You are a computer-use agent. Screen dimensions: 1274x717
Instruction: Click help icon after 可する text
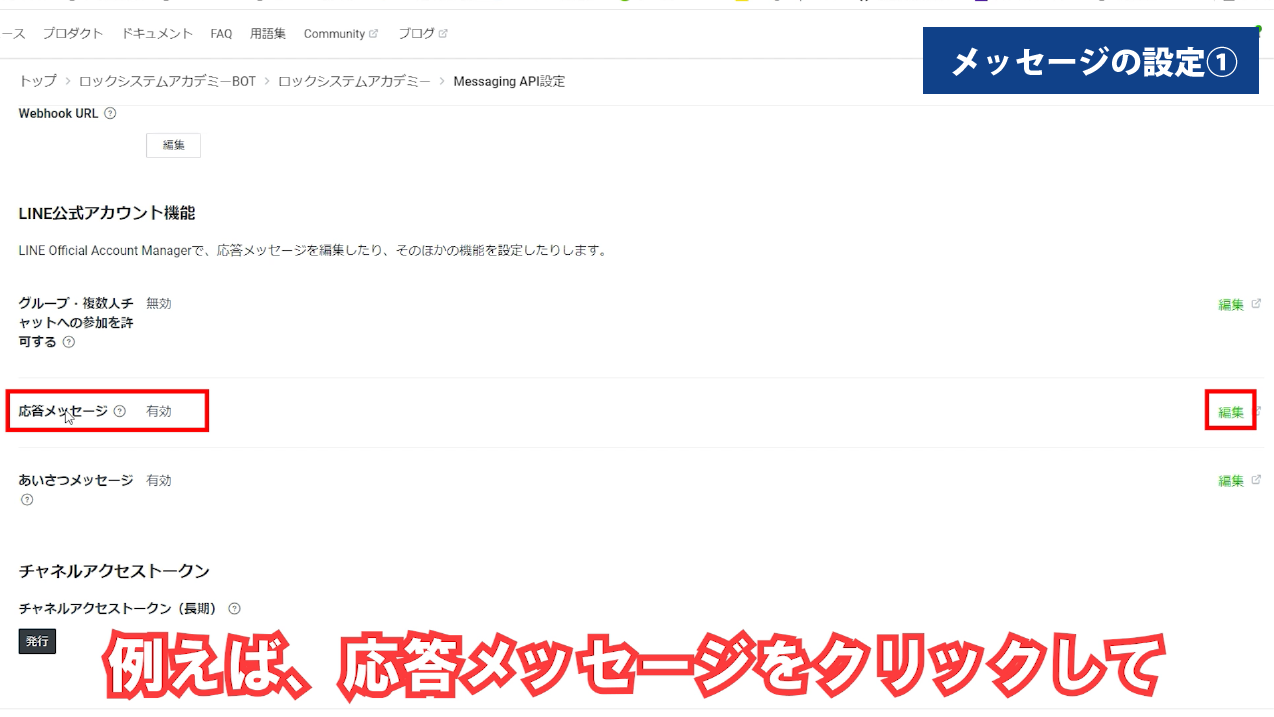click(69, 342)
